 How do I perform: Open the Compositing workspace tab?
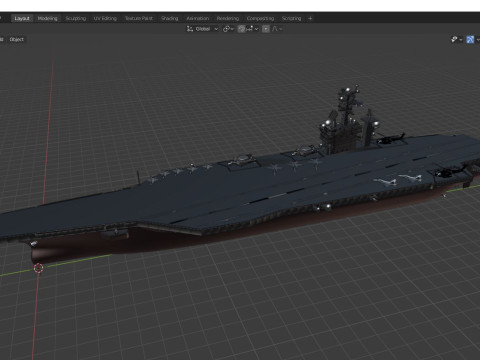click(x=260, y=18)
